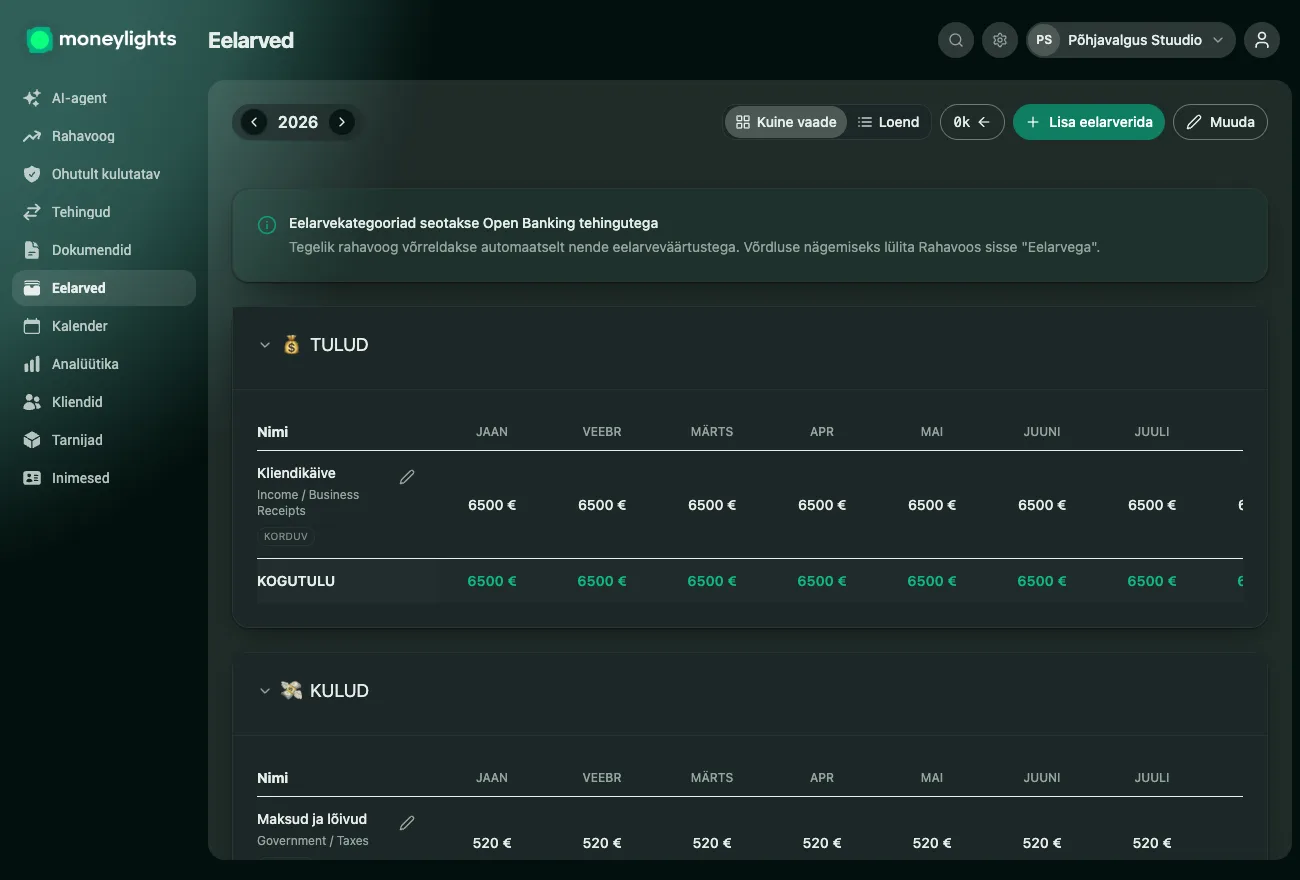Open settings gear icon

click(1000, 40)
